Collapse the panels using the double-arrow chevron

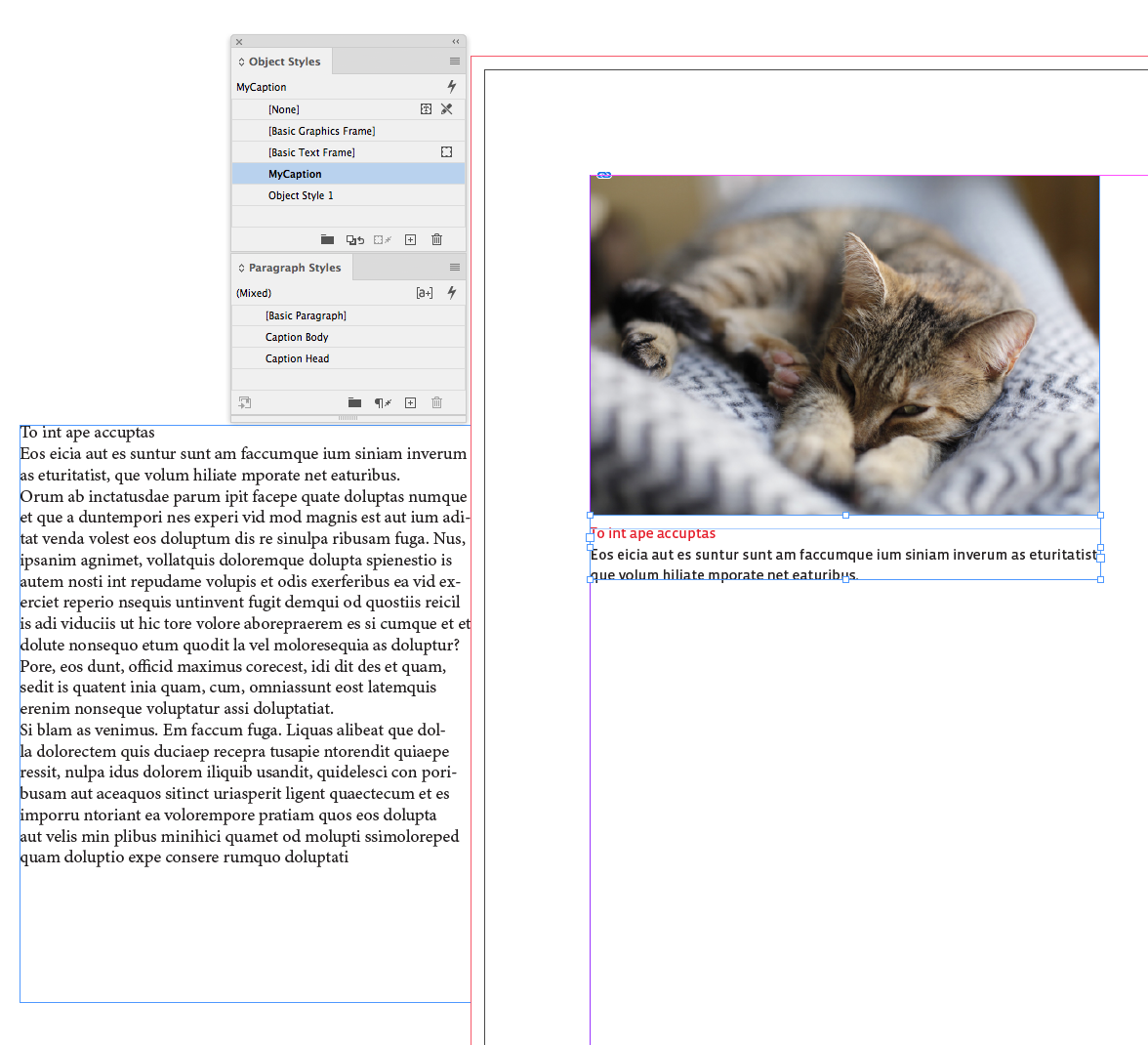[455, 41]
